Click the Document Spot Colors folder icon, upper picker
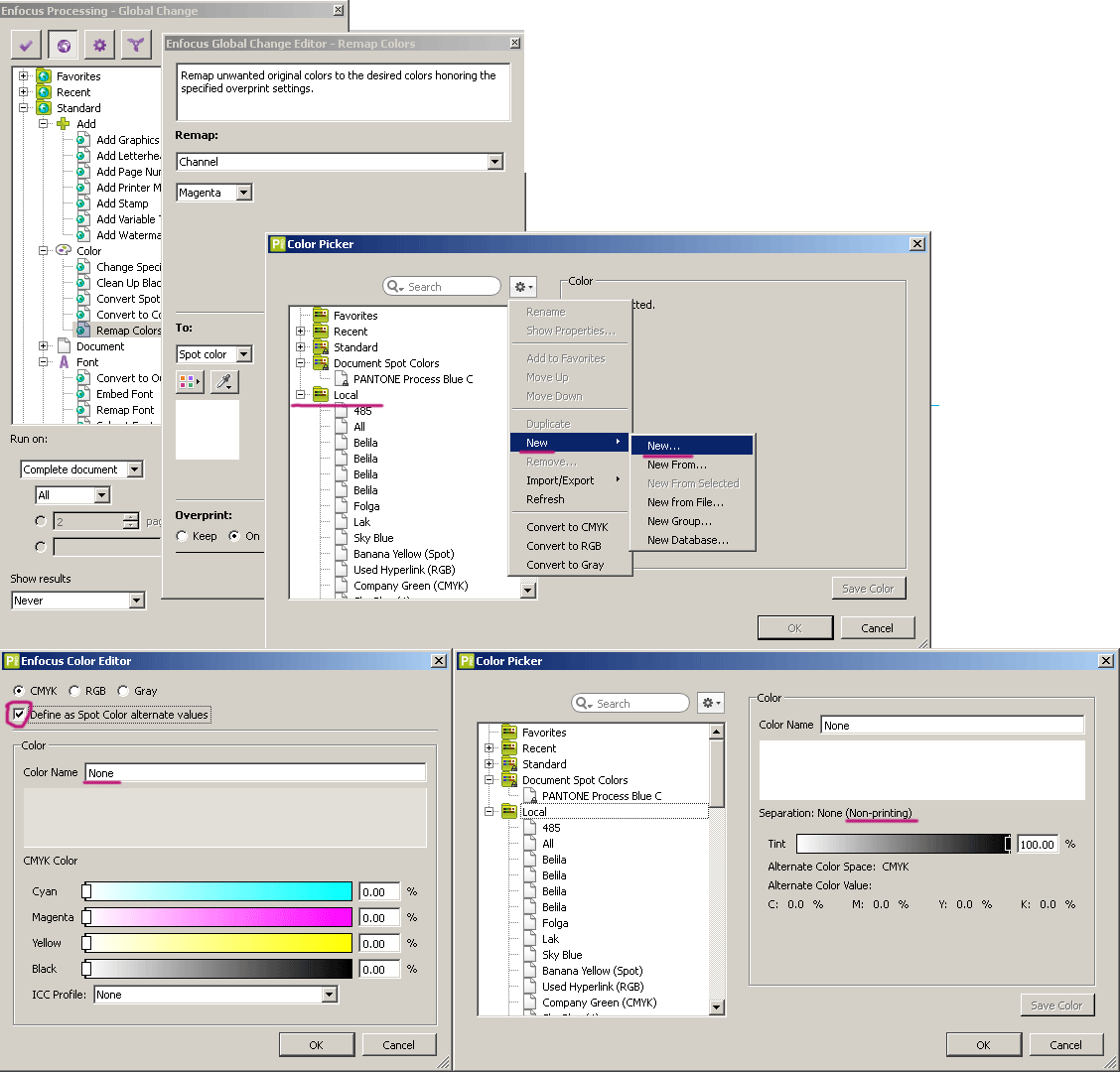 coord(321,363)
